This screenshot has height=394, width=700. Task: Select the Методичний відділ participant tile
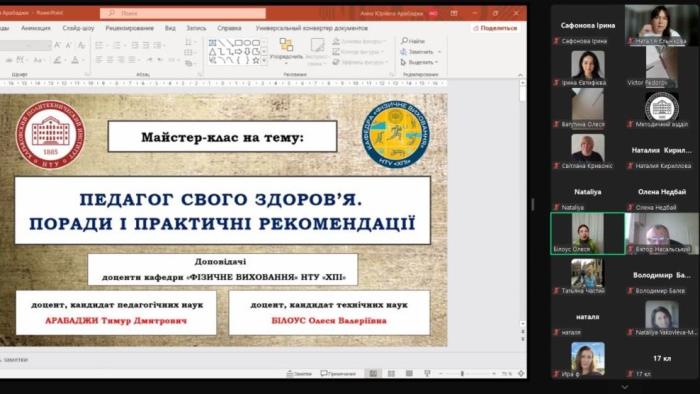(662, 108)
